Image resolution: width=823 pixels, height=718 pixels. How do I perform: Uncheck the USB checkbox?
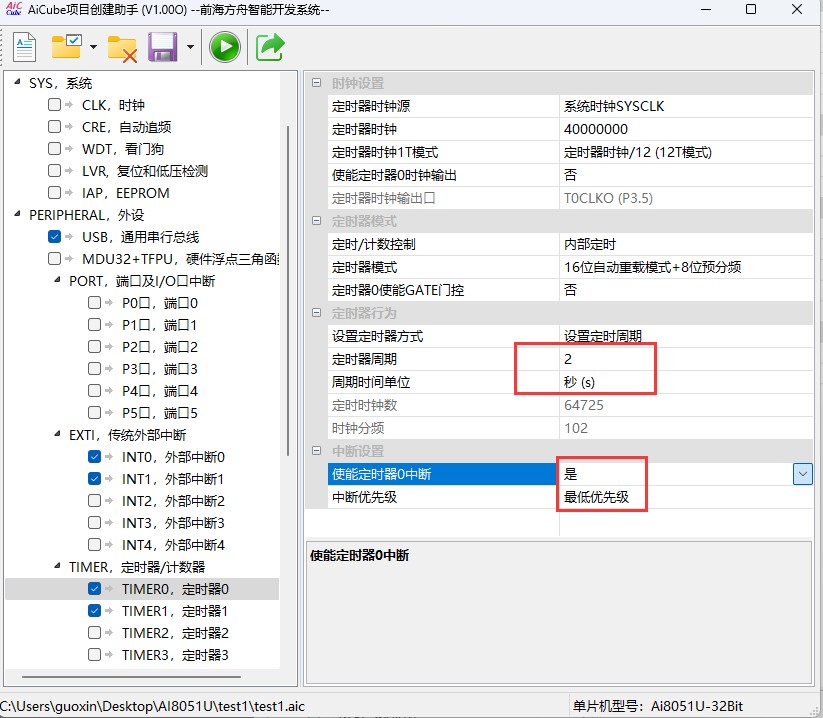tap(54, 237)
